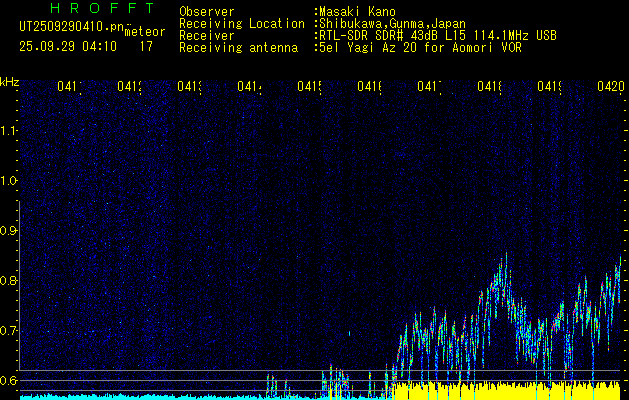Image resolution: width=629 pixels, height=400 pixels.
Task: Click the 1.0 frequency axis label
Action: click(9, 181)
